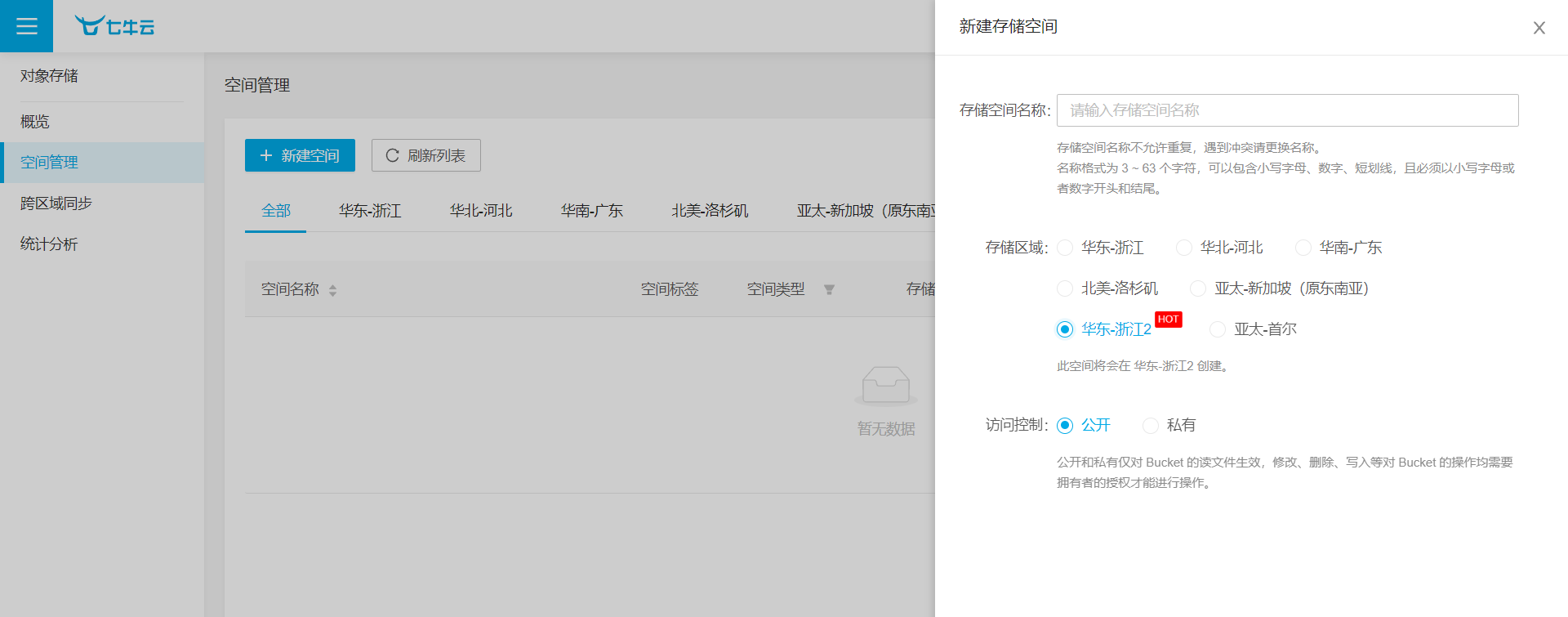Select the 华南-广东 region option

pos(1303,248)
